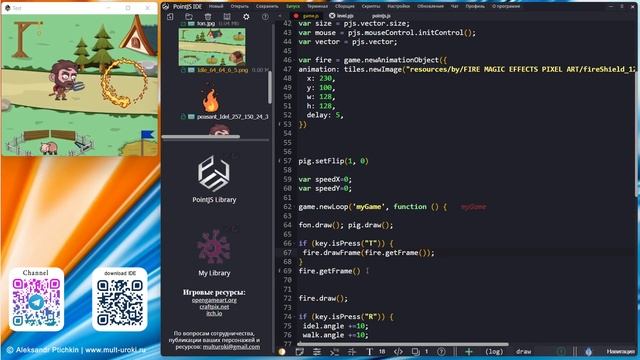Collapse code fold arrow at line 57
640x360 pixels.
(x=279, y=161)
